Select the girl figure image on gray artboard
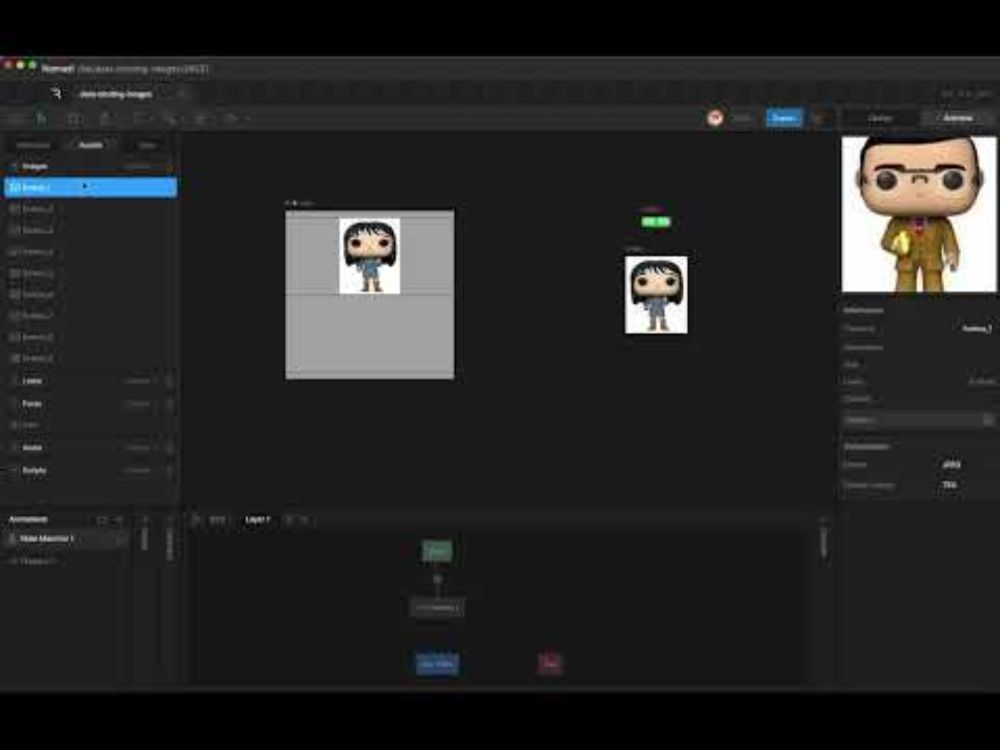Screen dimensions: 1000x750 click(370, 256)
